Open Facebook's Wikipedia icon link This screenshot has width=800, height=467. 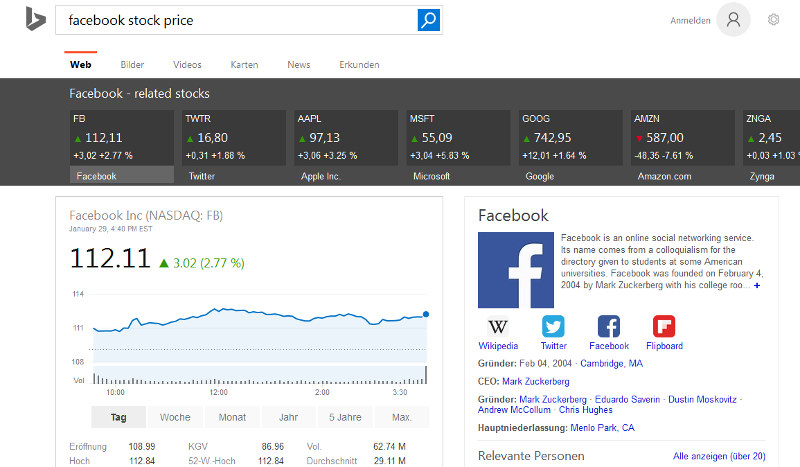tap(497, 327)
